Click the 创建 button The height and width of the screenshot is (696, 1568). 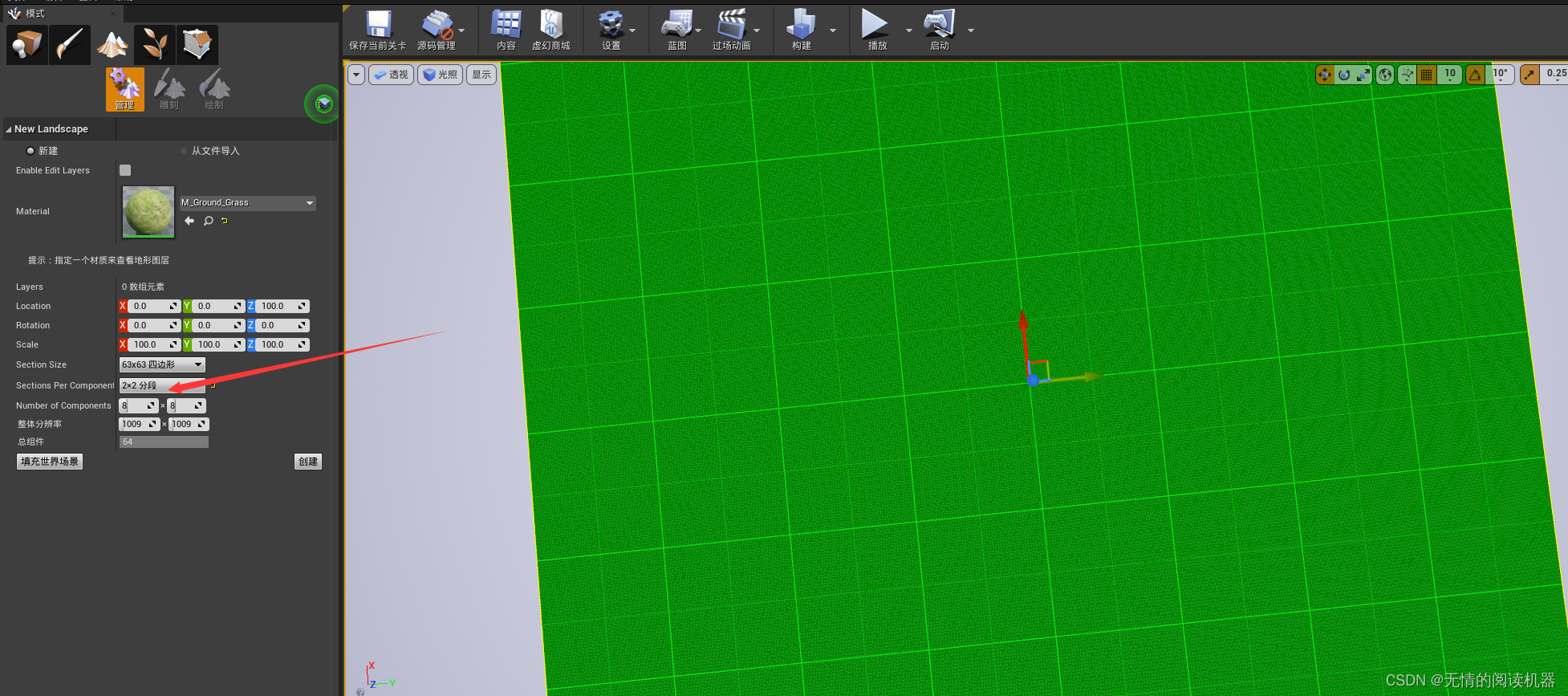pos(309,462)
